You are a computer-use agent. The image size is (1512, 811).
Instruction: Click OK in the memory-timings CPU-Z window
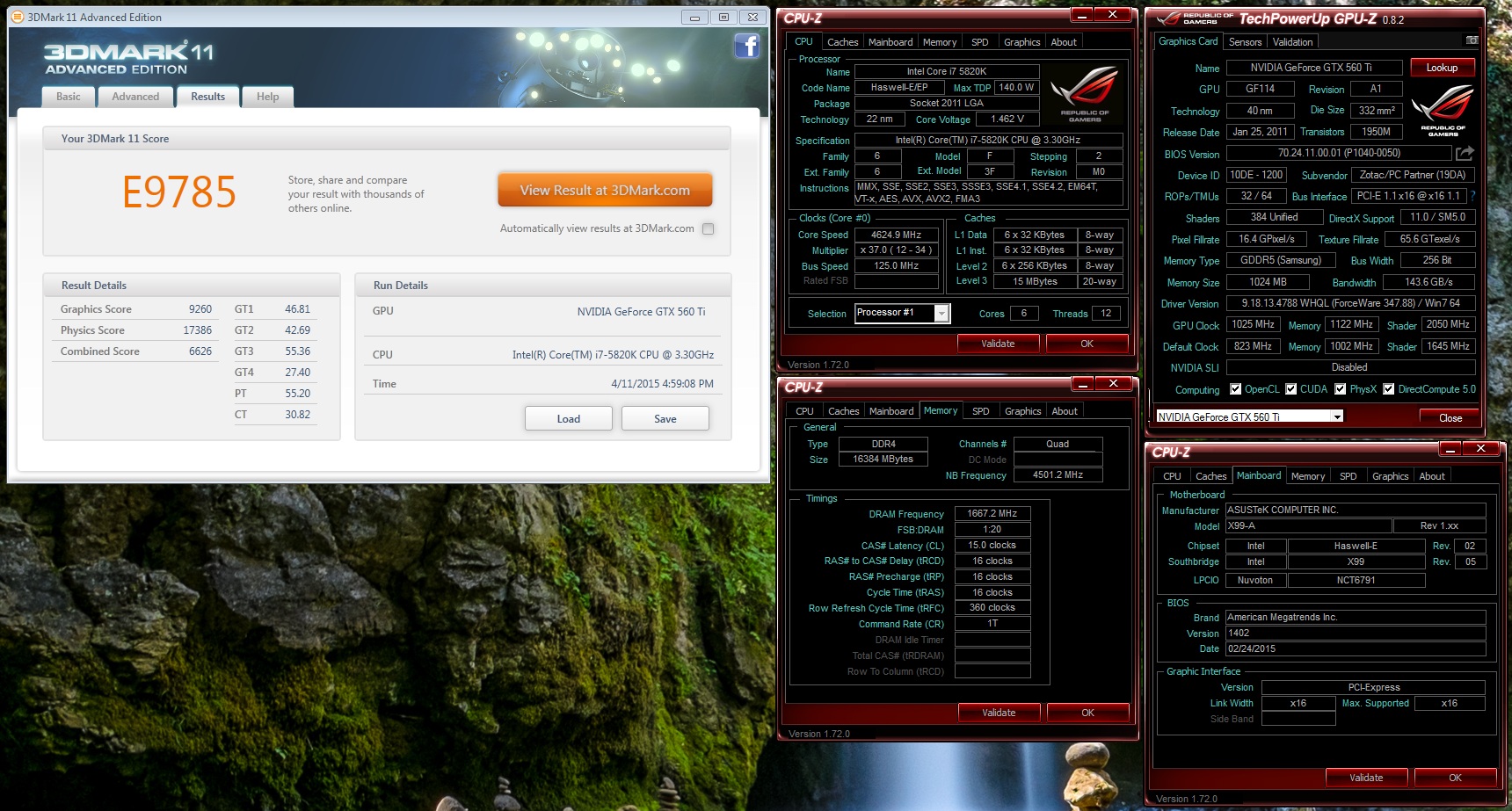point(1088,713)
